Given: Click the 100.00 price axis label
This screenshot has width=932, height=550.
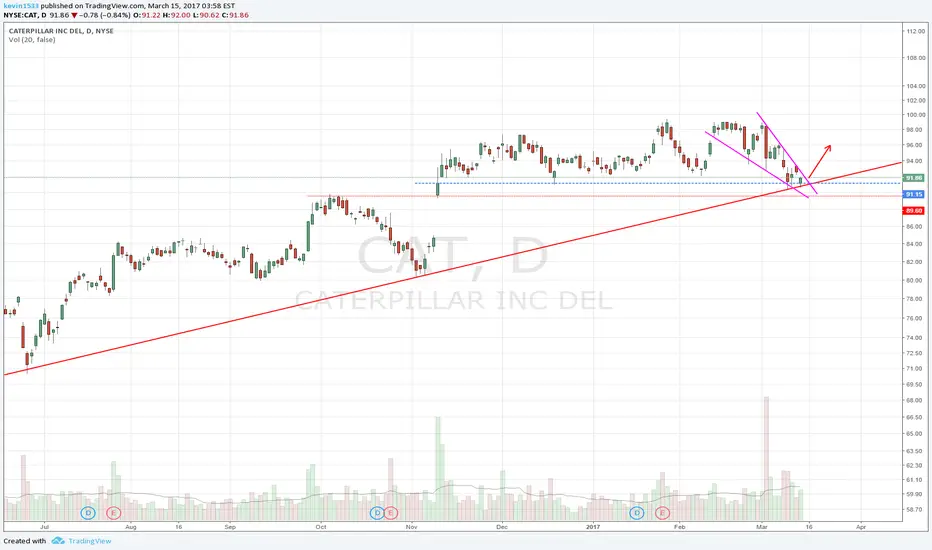Looking at the screenshot, I should coord(916,115).
